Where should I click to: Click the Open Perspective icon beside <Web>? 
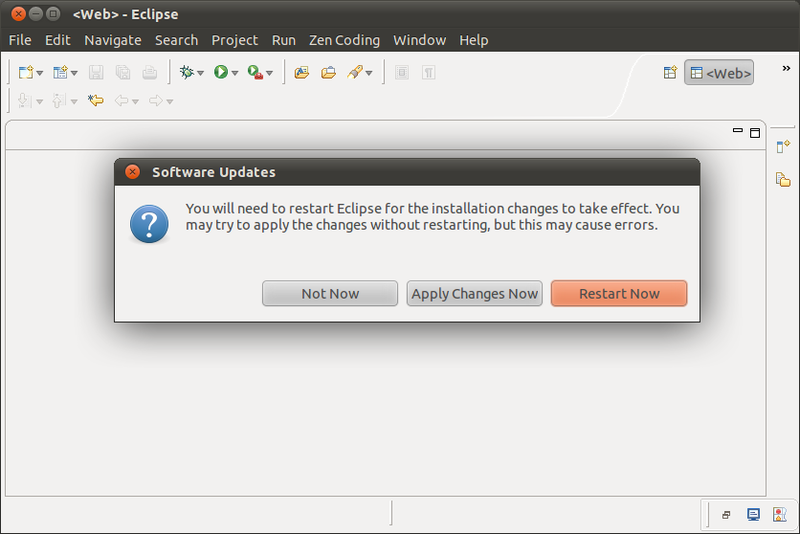[x=670, y=72]
